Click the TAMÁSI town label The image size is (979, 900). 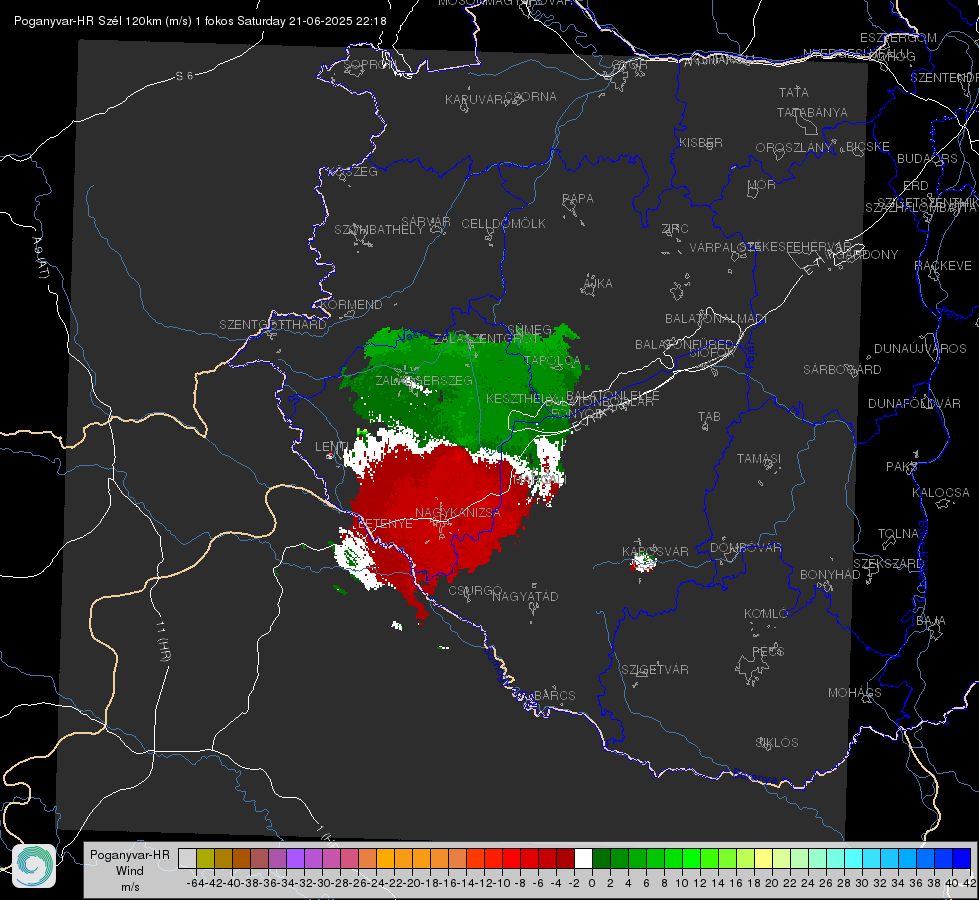click(x=759, y=458)
